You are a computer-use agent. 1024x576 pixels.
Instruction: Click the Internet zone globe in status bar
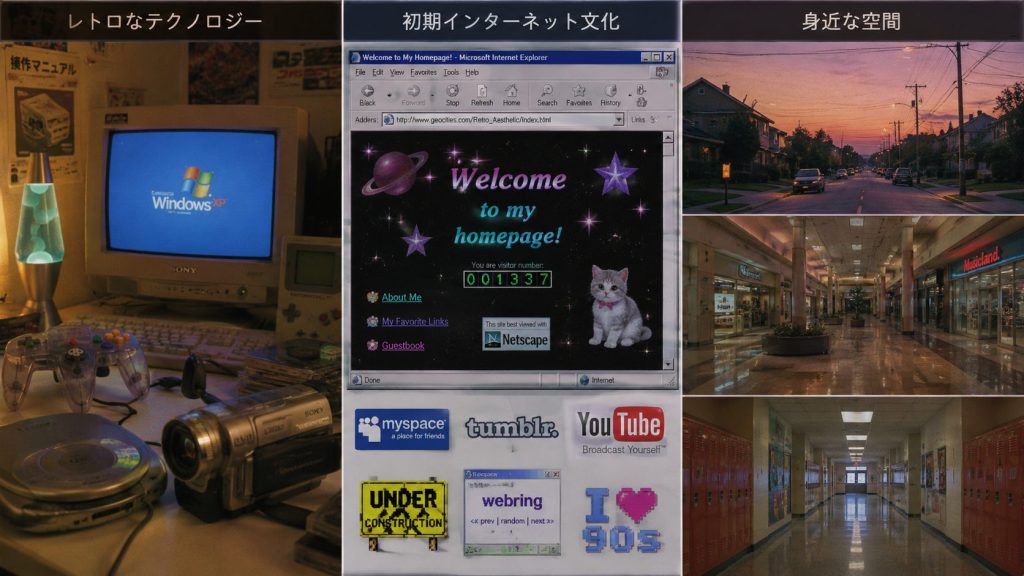584,380
